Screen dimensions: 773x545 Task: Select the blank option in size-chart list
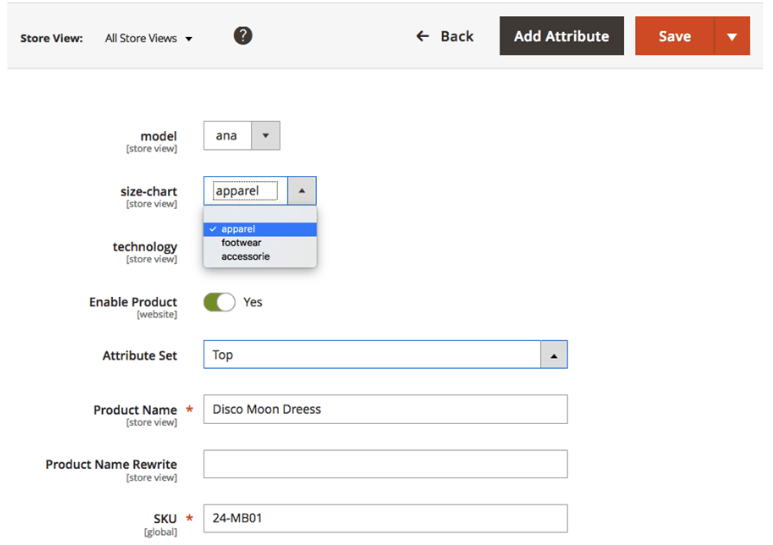point(260,215)
